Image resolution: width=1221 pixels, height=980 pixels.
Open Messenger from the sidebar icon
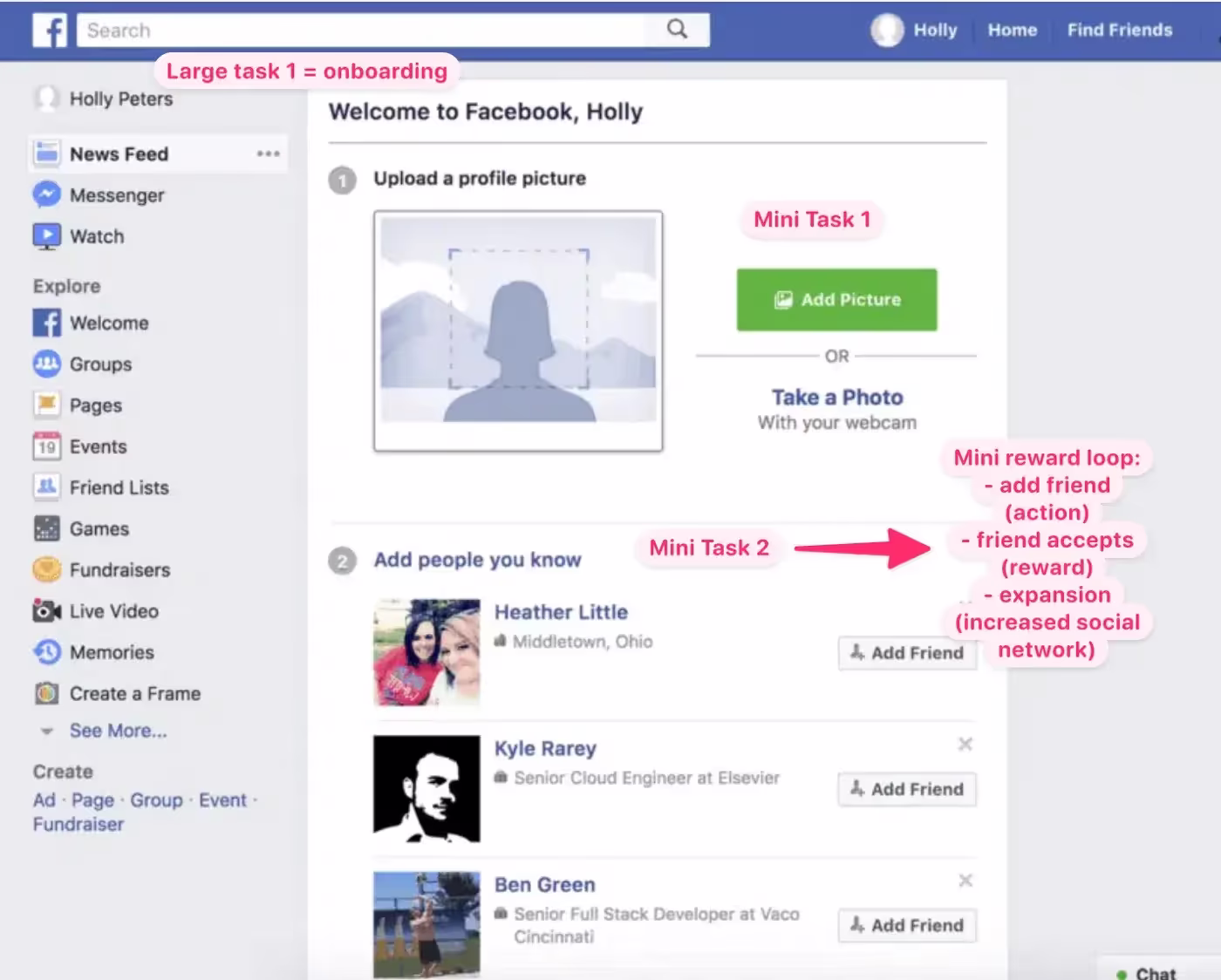tap(46, 195)
